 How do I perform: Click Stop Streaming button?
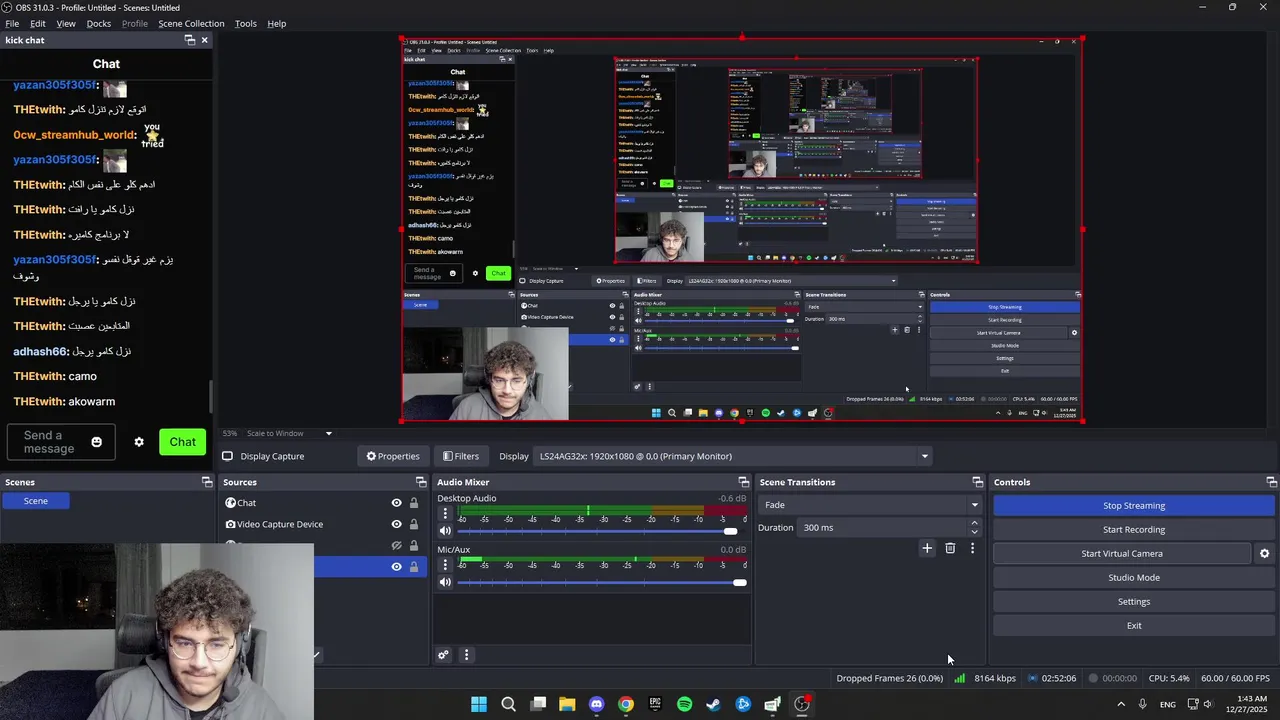tap(1134, 506)
